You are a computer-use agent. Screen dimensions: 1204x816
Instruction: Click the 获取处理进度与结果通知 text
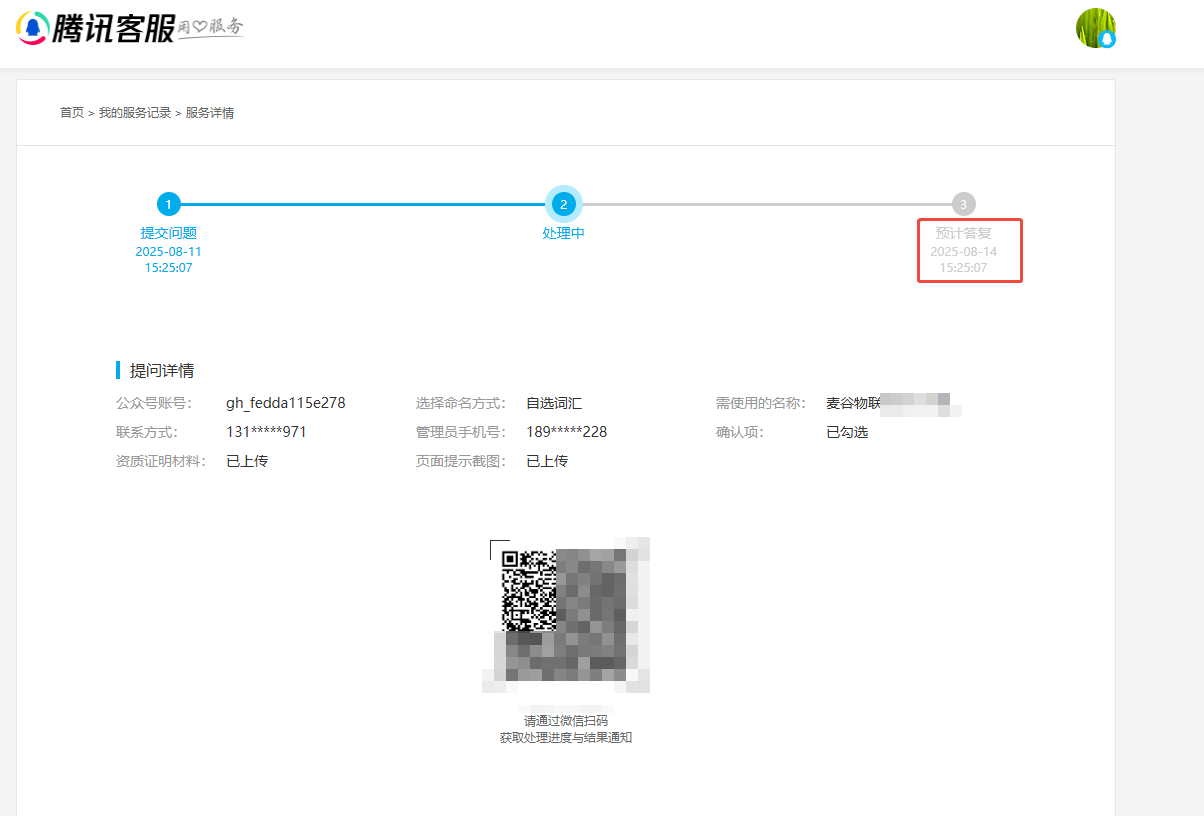pos(566,738)
